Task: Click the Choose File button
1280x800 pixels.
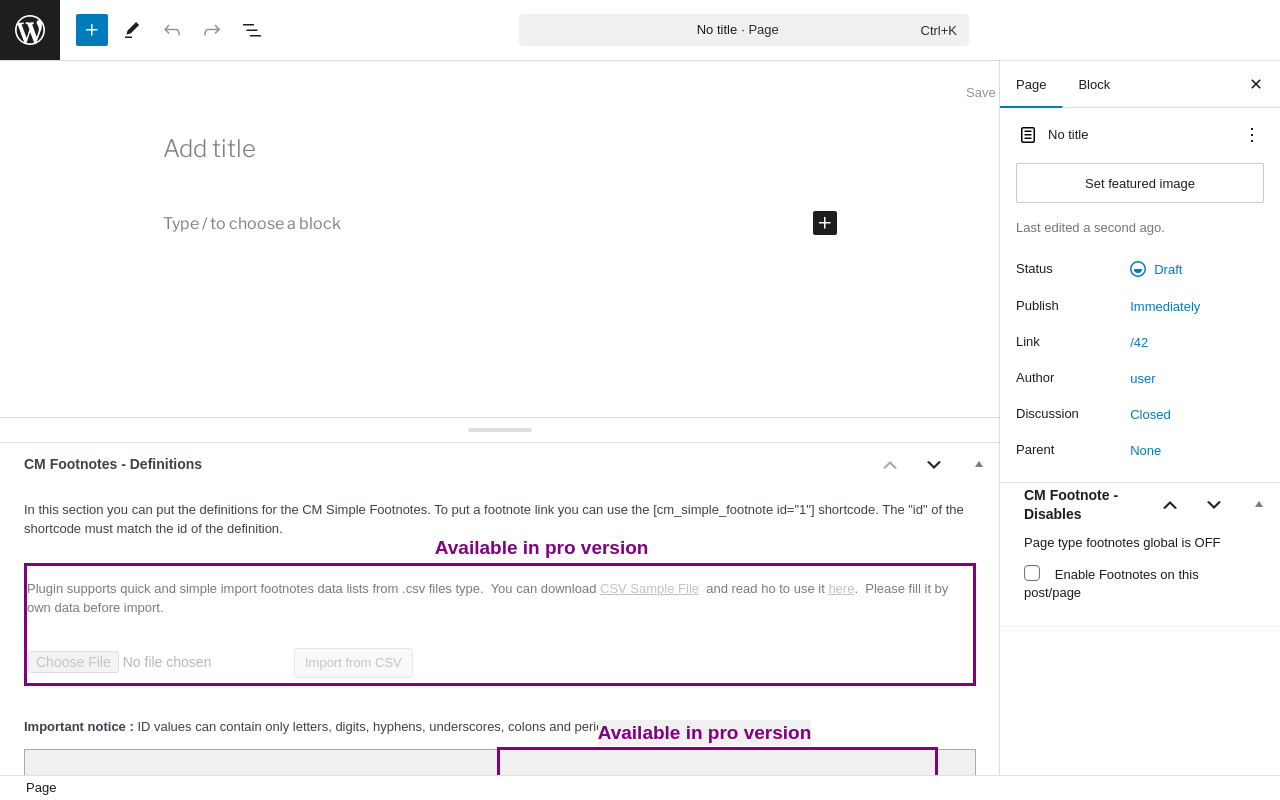Action: pos(73,662)
